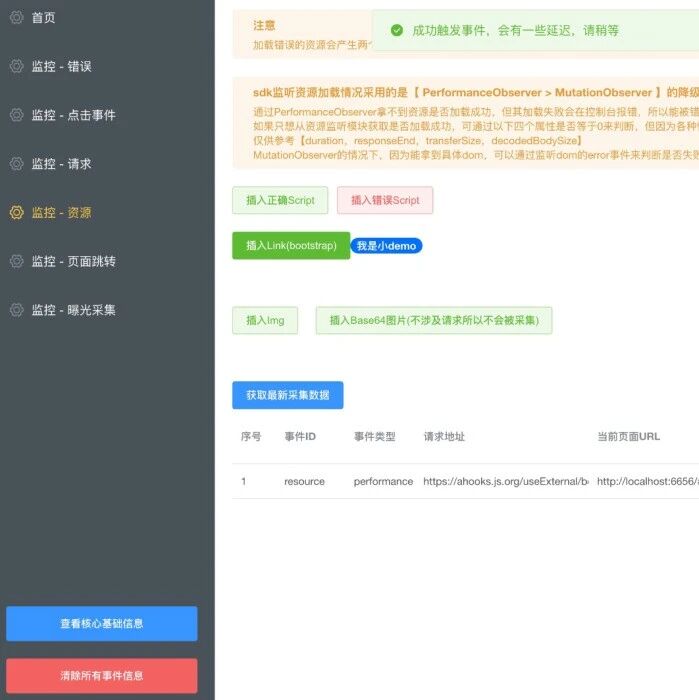The image size is (699, 700).
Task: Click the gear icon beside 首页
Action: (17, 17)
